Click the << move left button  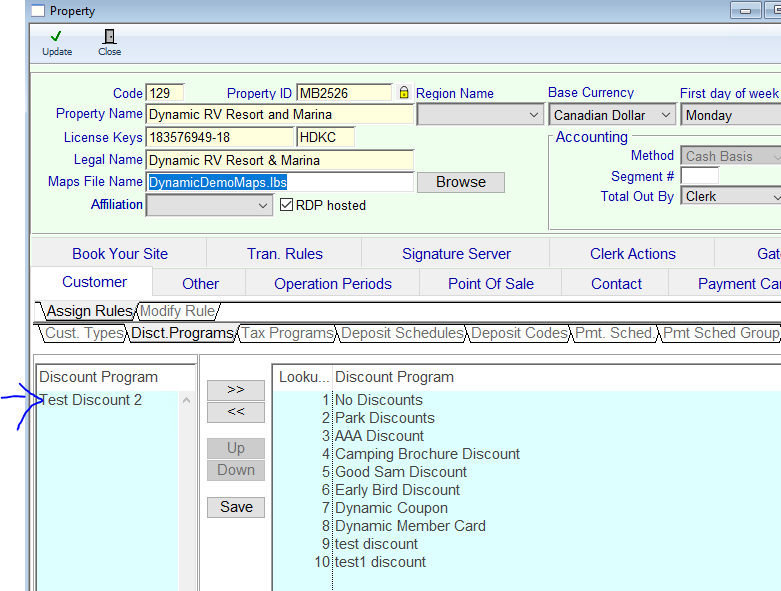click(x=236, y=412)
